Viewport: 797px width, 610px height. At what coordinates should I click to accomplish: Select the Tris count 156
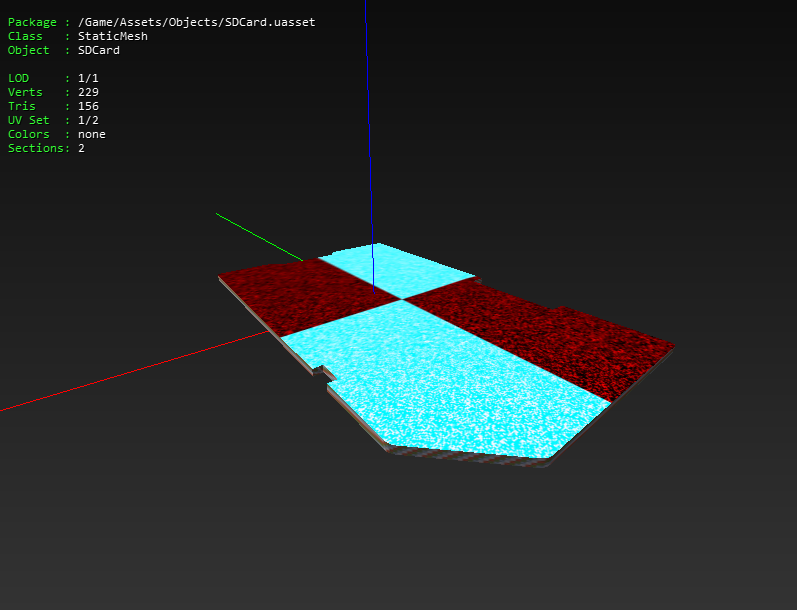click(x=88, y=106)
